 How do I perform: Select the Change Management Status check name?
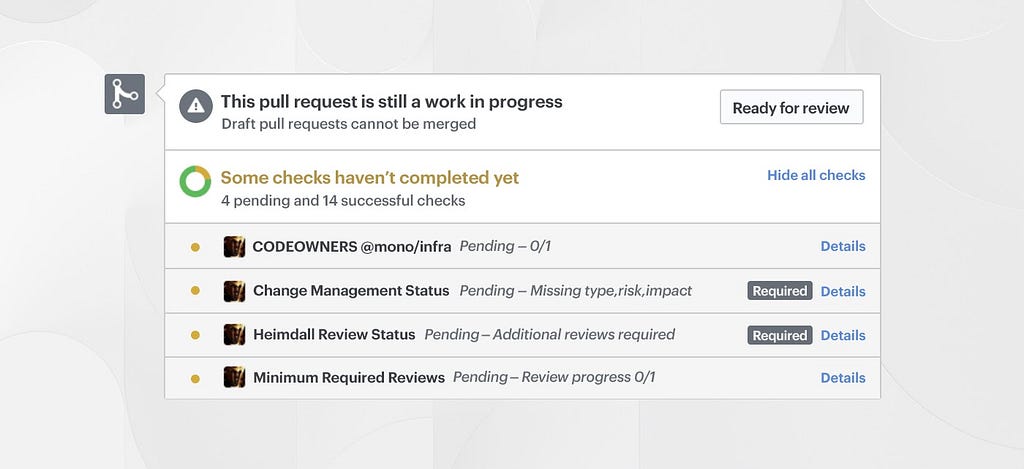pyautogui.click(x=351, y=291)
